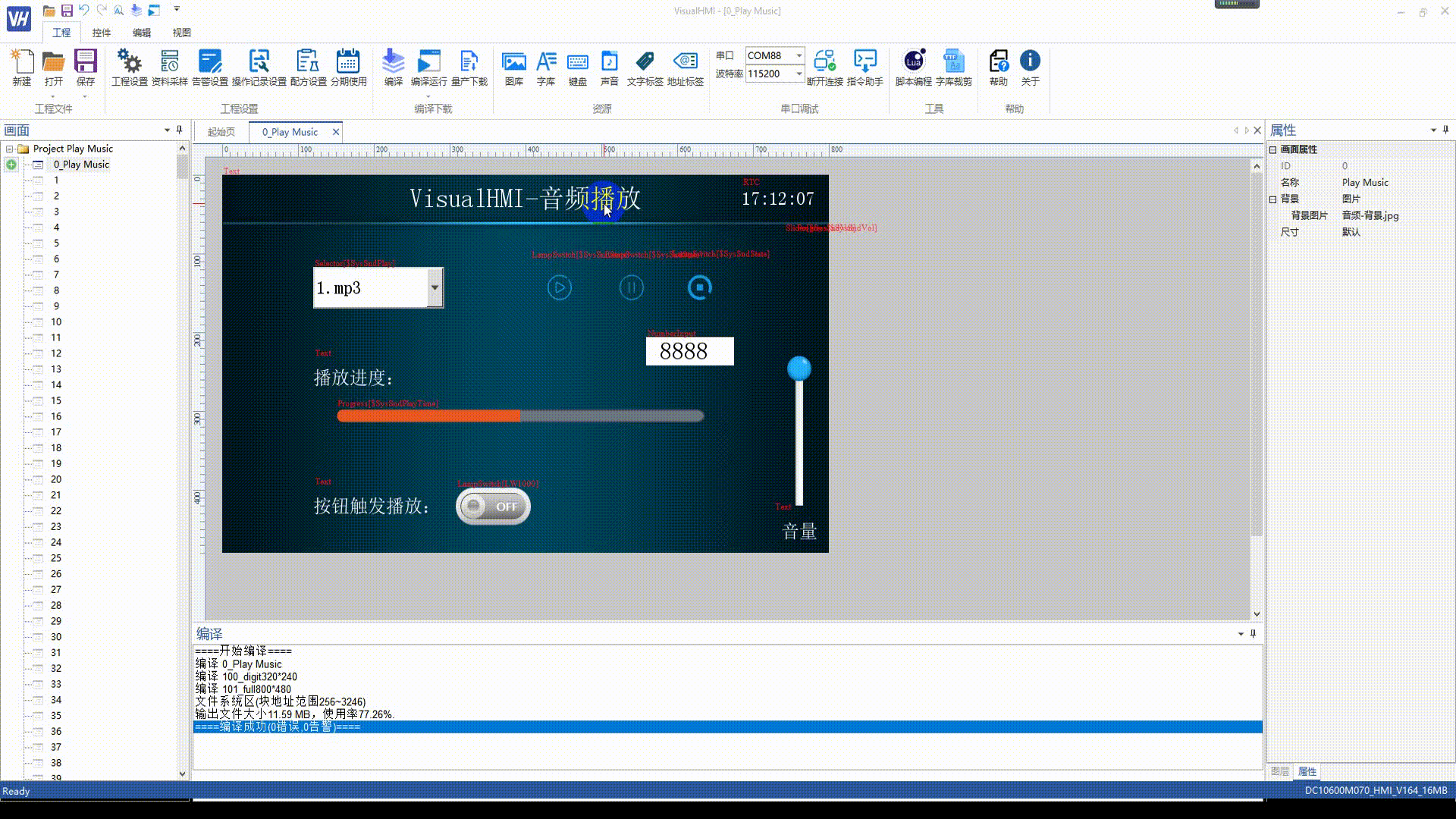This screenshot has height=819, width=1456.
Task: Open 告警设置 alarm settings
Action: point(210,67)
